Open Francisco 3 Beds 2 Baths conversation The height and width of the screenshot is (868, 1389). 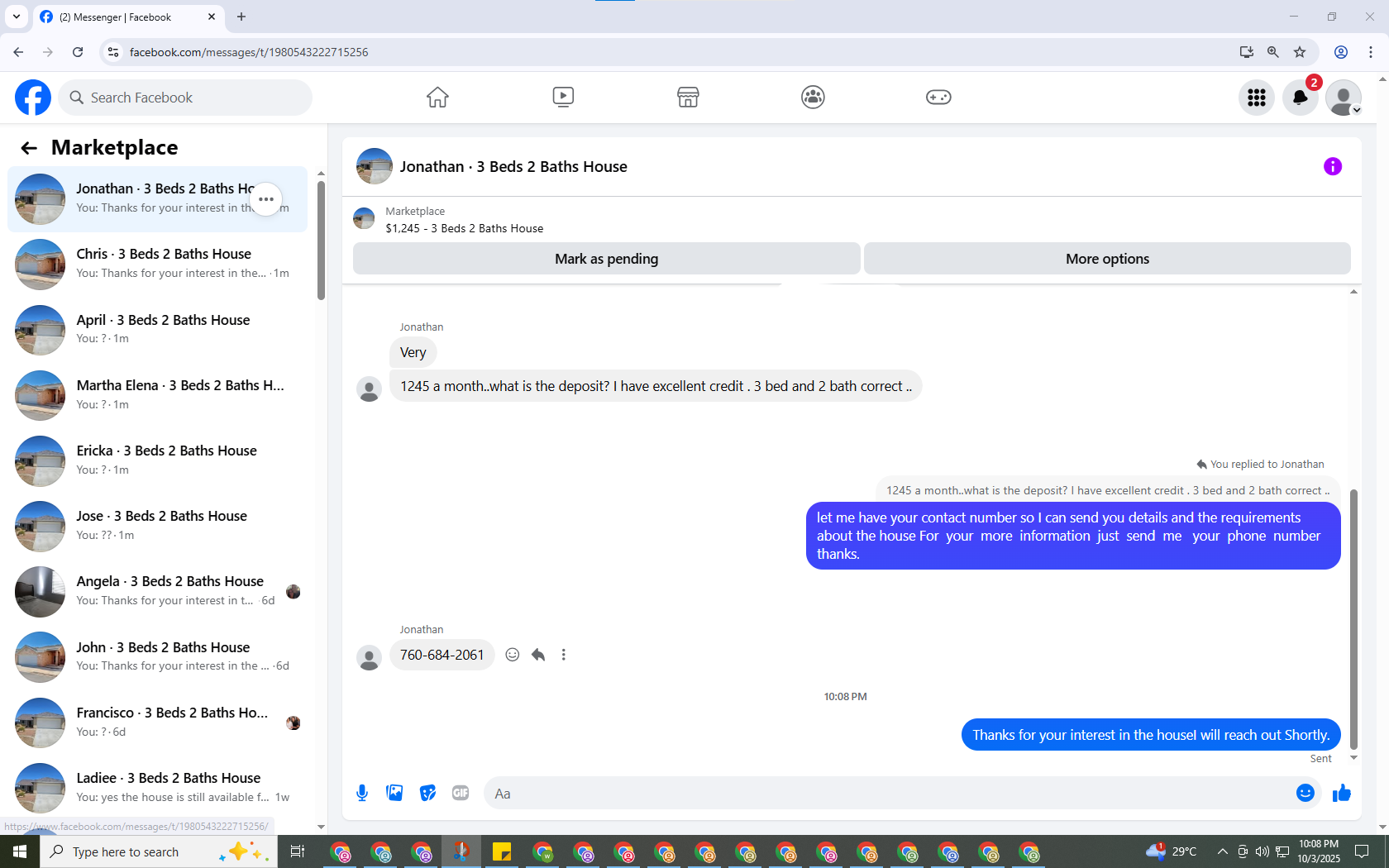point(157,723)
